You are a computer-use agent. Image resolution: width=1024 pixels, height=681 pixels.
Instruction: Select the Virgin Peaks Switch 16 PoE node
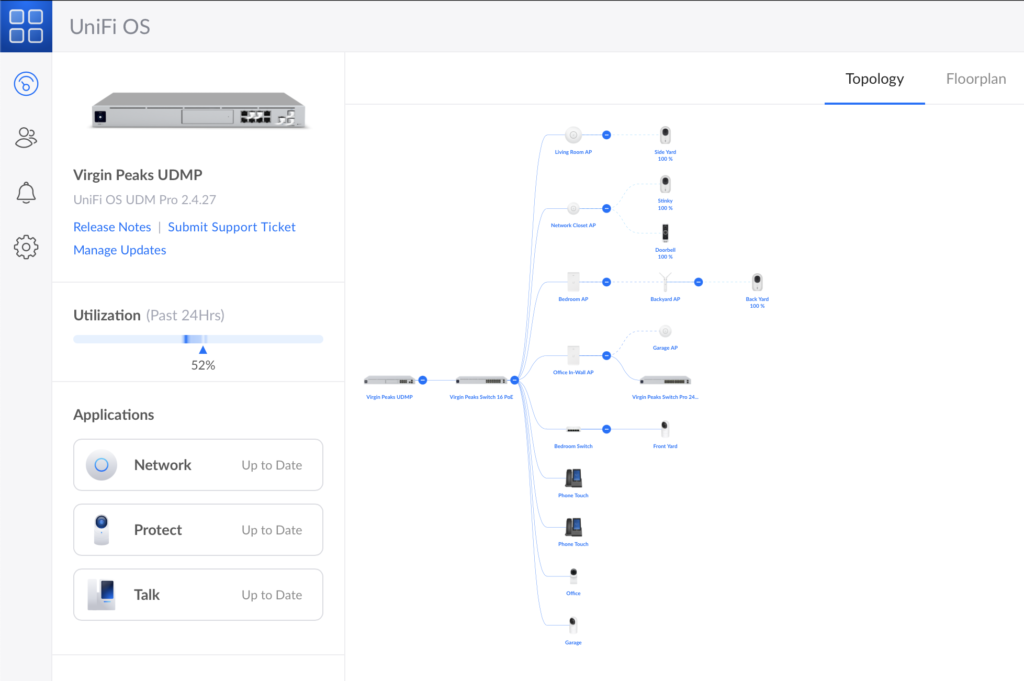[x=481, y=381]
